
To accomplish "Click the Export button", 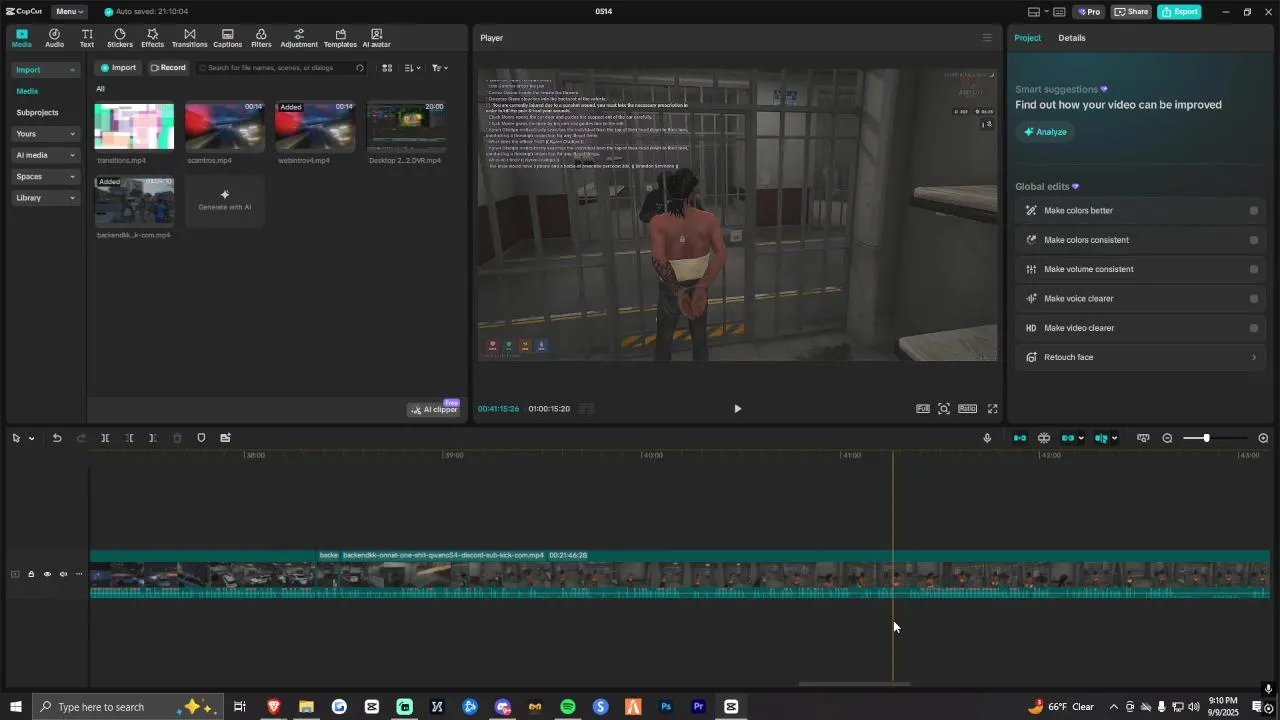I will click(x=1179, y=12).
